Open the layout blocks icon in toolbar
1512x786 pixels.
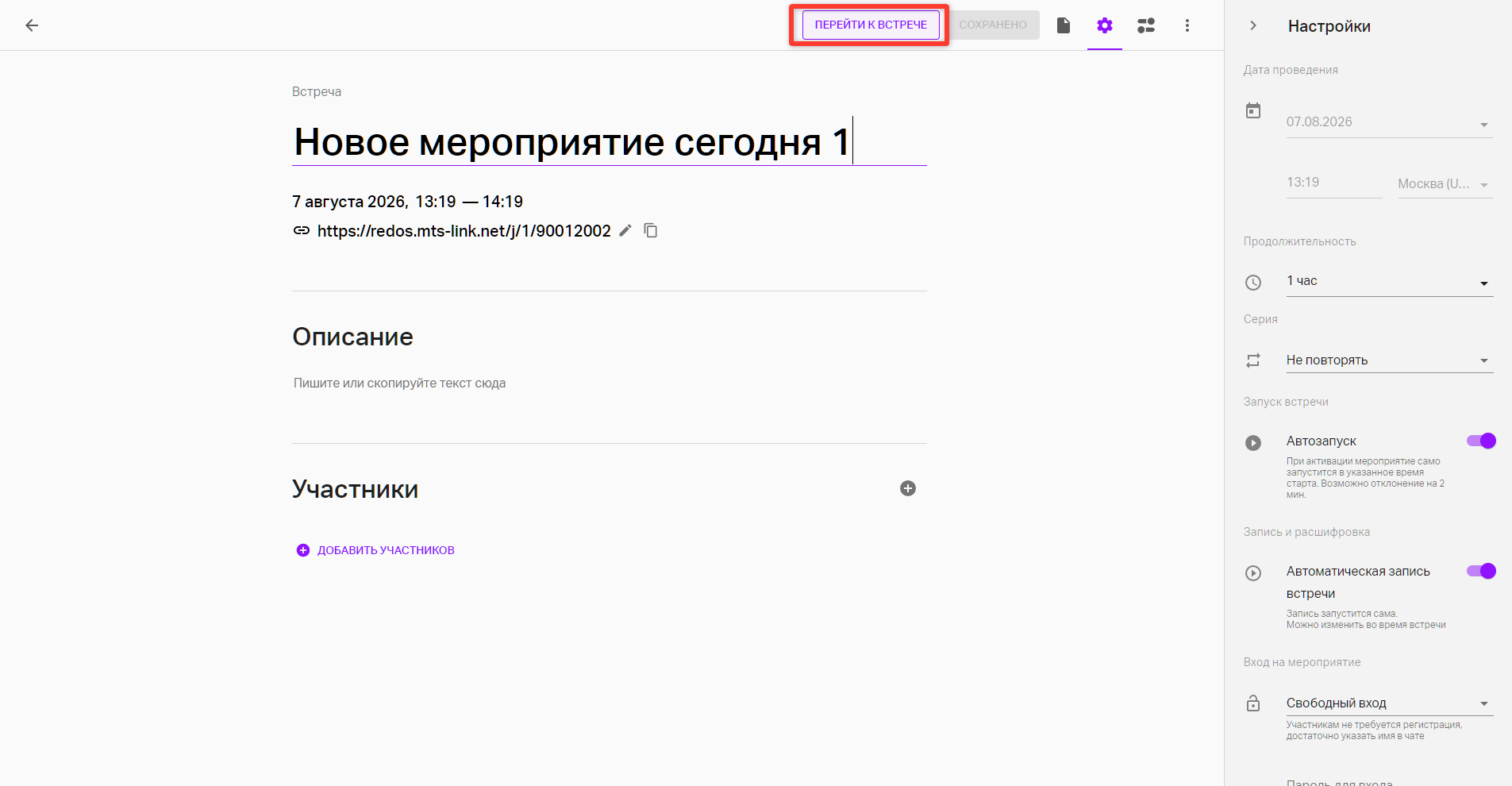pyautogui.click(x=1146, y=25)
